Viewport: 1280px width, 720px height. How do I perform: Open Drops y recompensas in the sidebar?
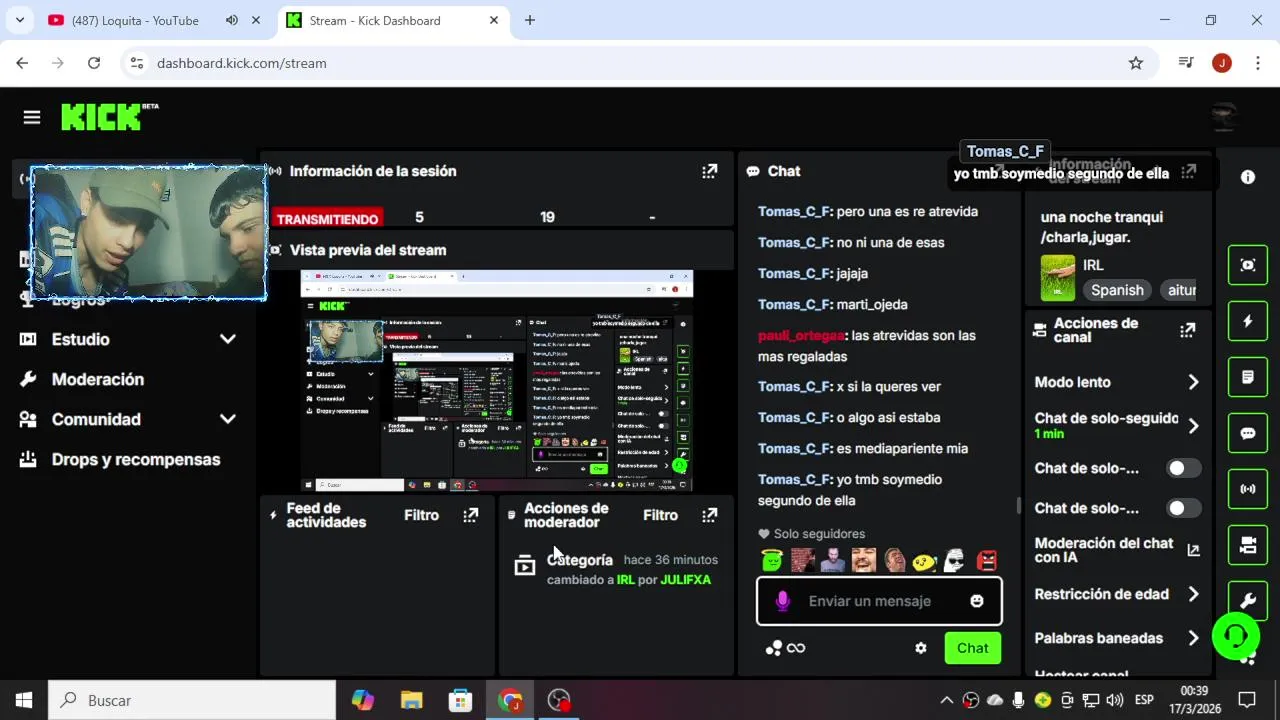pos(136,459)
